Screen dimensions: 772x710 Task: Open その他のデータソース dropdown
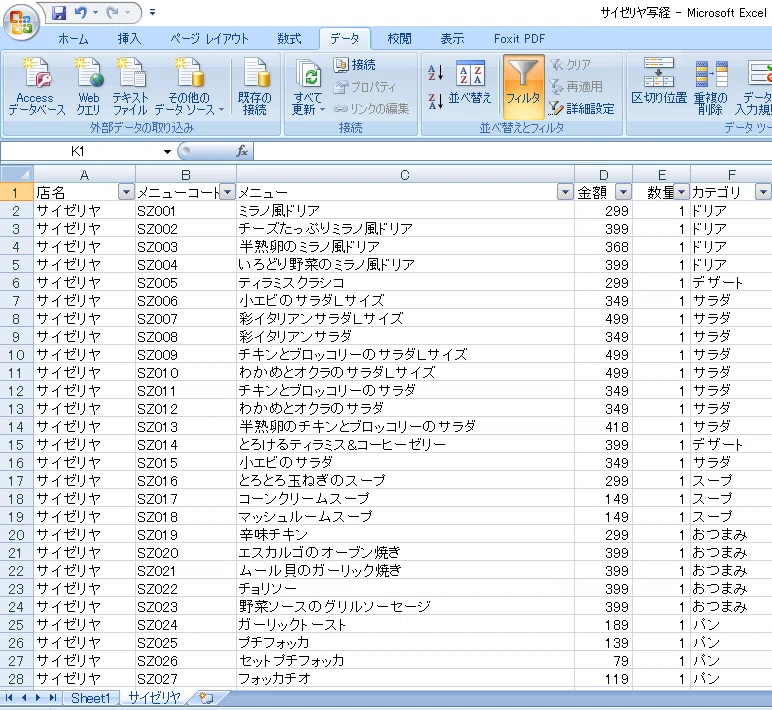[x=189, y=87]
